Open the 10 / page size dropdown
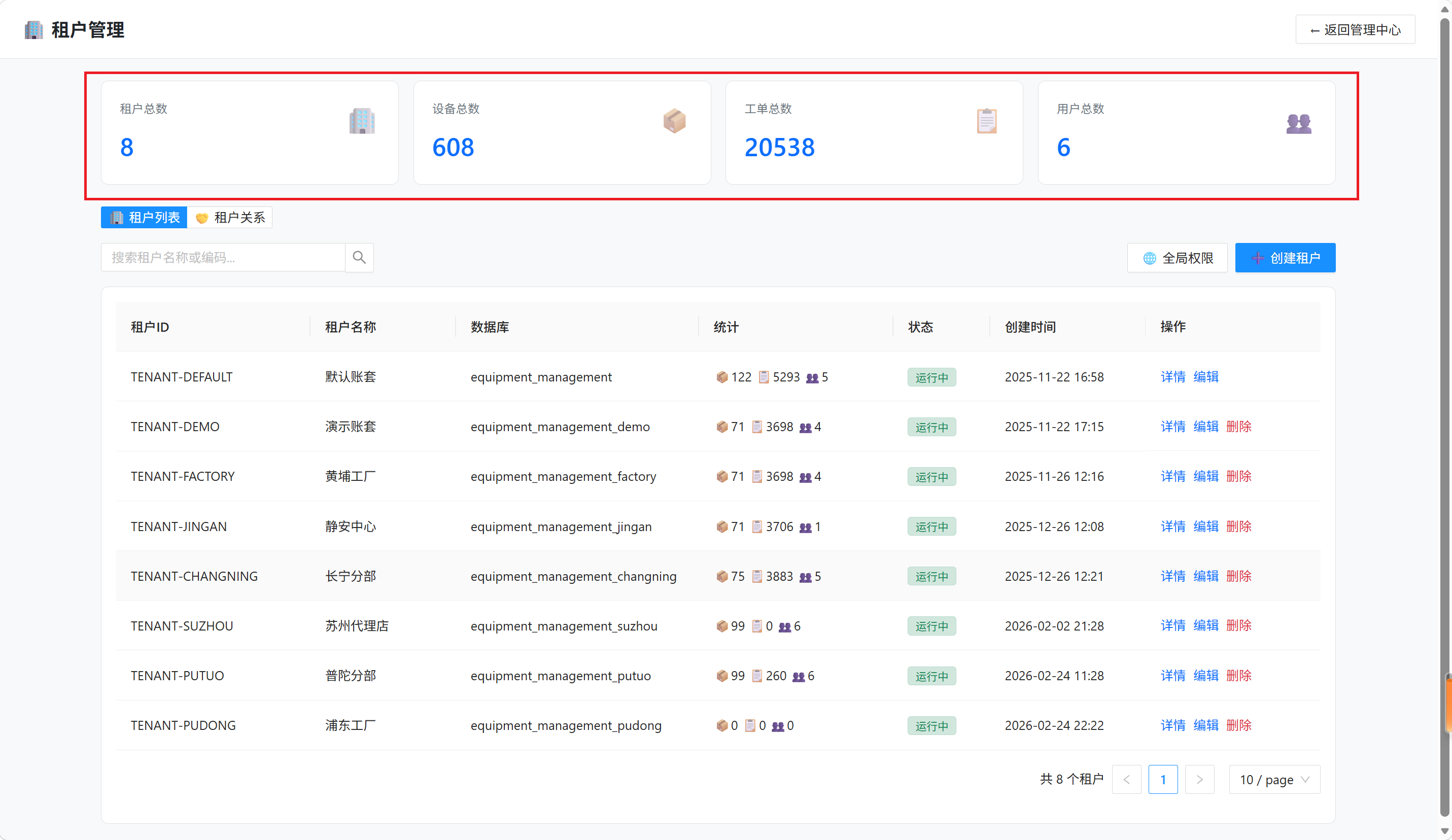The image size is (1452, 840). pos(1274,780)
